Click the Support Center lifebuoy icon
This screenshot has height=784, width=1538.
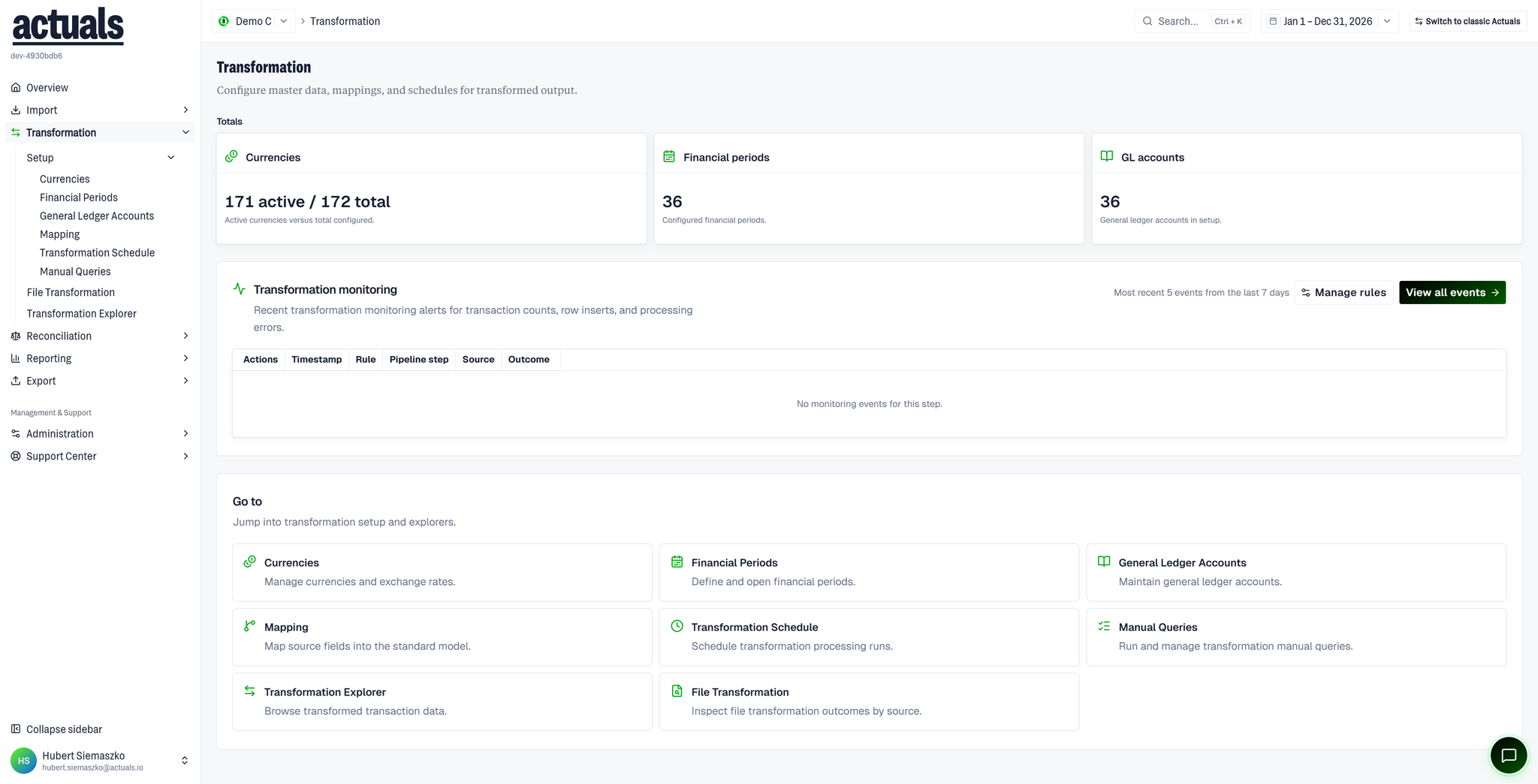(x=16, y=456)
